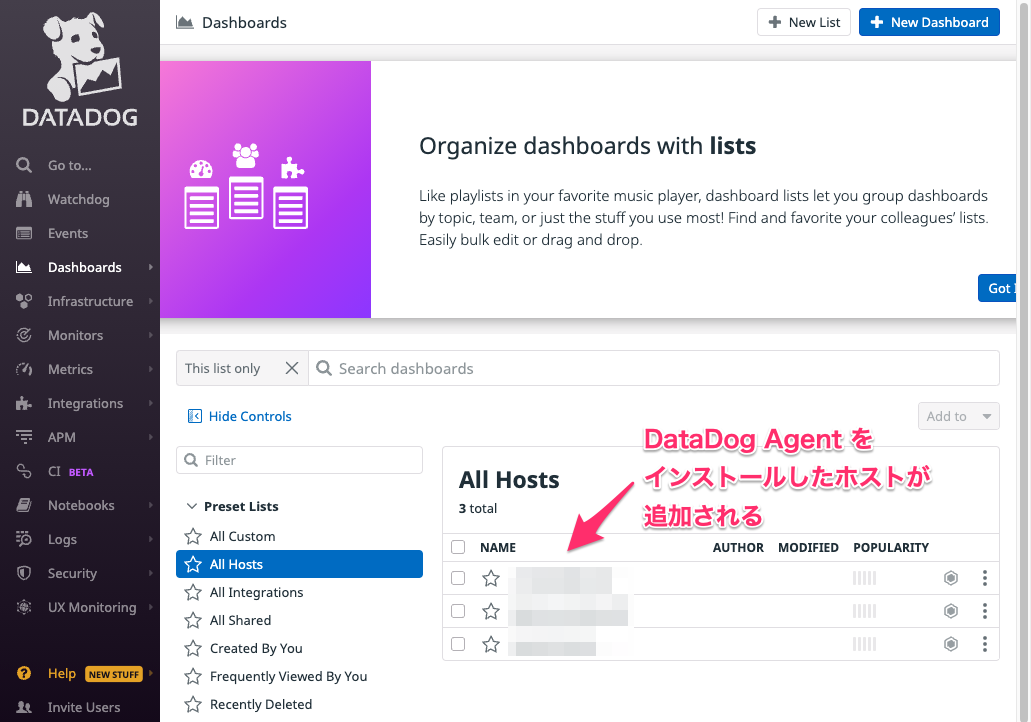The width and height of the screenshot is (1031, 722).
Task: Expand the Integrations submenu arrow
Action: 151,403
